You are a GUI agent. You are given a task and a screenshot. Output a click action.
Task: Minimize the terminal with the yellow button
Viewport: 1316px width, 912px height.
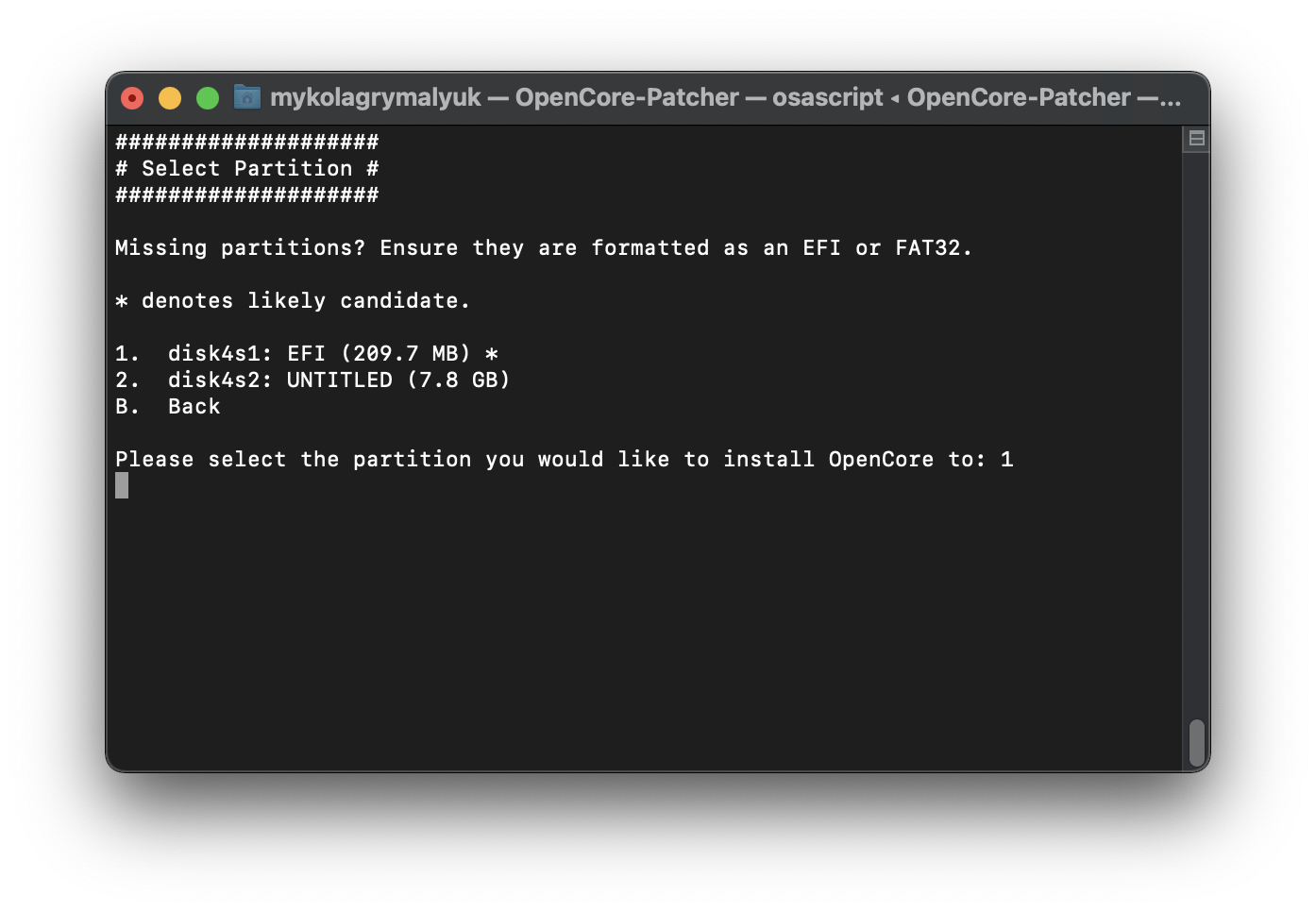(x=170, y=98)
